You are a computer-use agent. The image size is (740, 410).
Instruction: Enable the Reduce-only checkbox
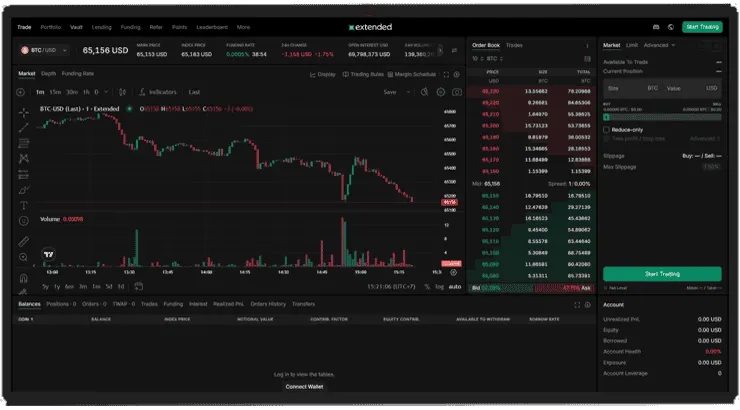point(606,130)
